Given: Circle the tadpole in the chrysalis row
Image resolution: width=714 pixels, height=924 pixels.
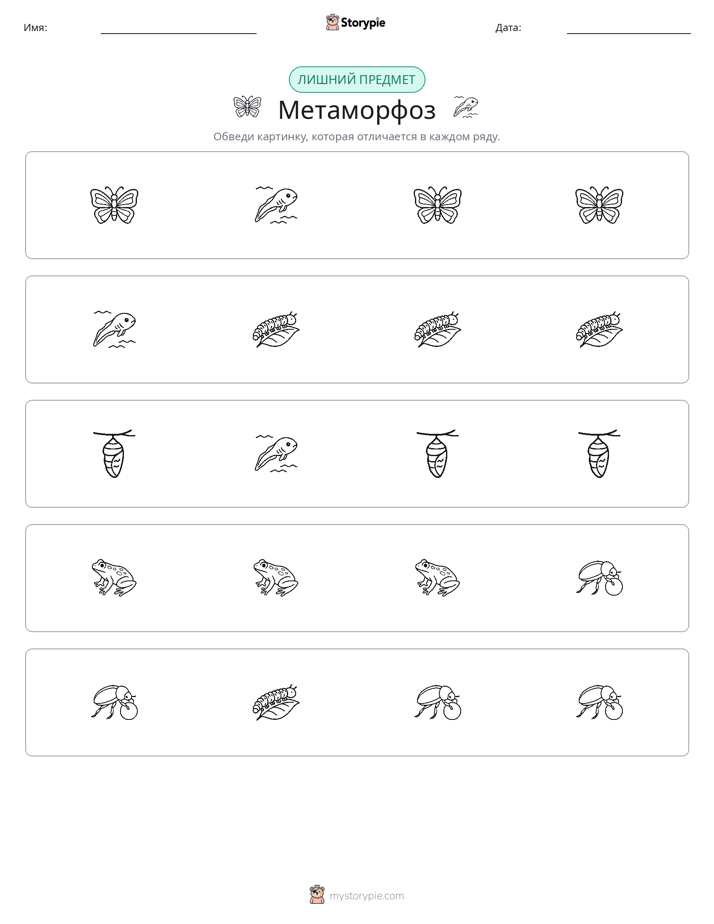Looking at the screenshot, I should [276, 454].
